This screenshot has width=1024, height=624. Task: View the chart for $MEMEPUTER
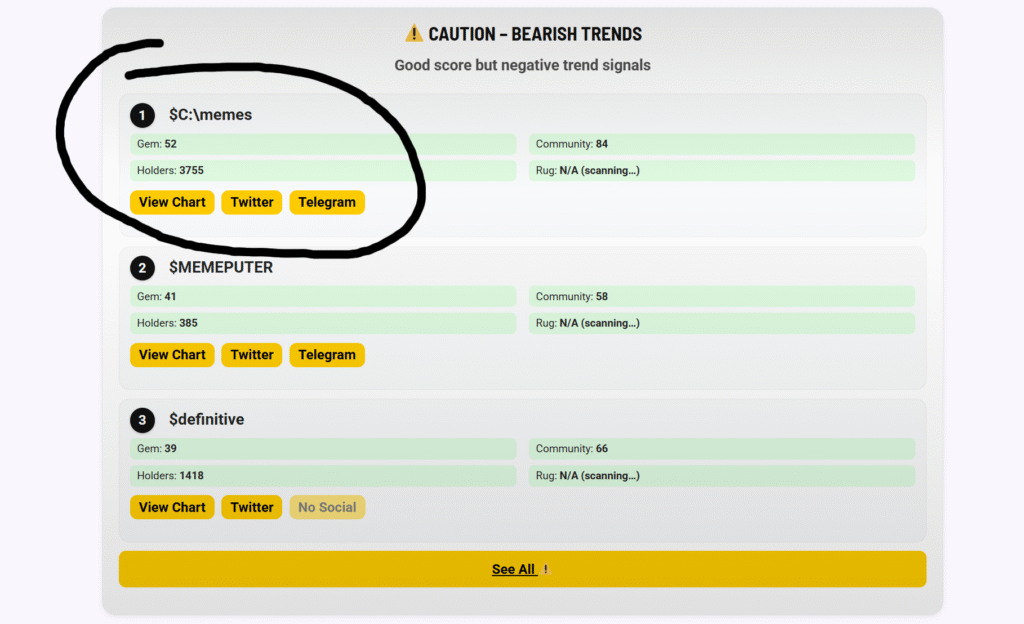[x=172, y=355]
